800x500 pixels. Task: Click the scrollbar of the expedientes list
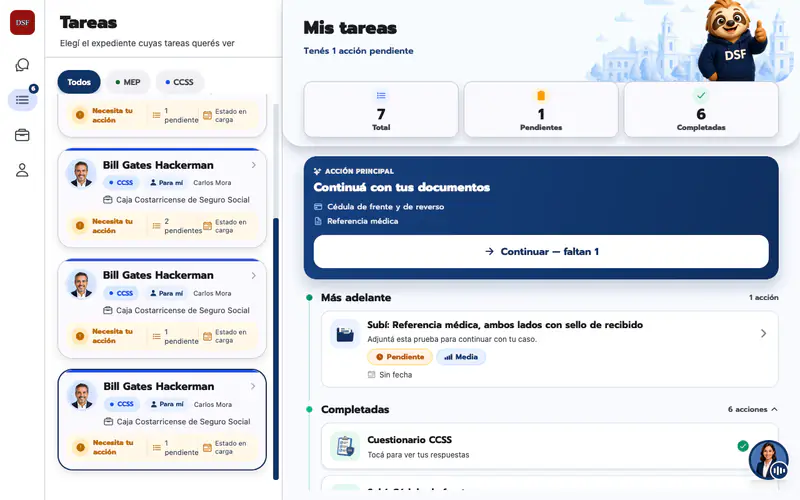276,348
